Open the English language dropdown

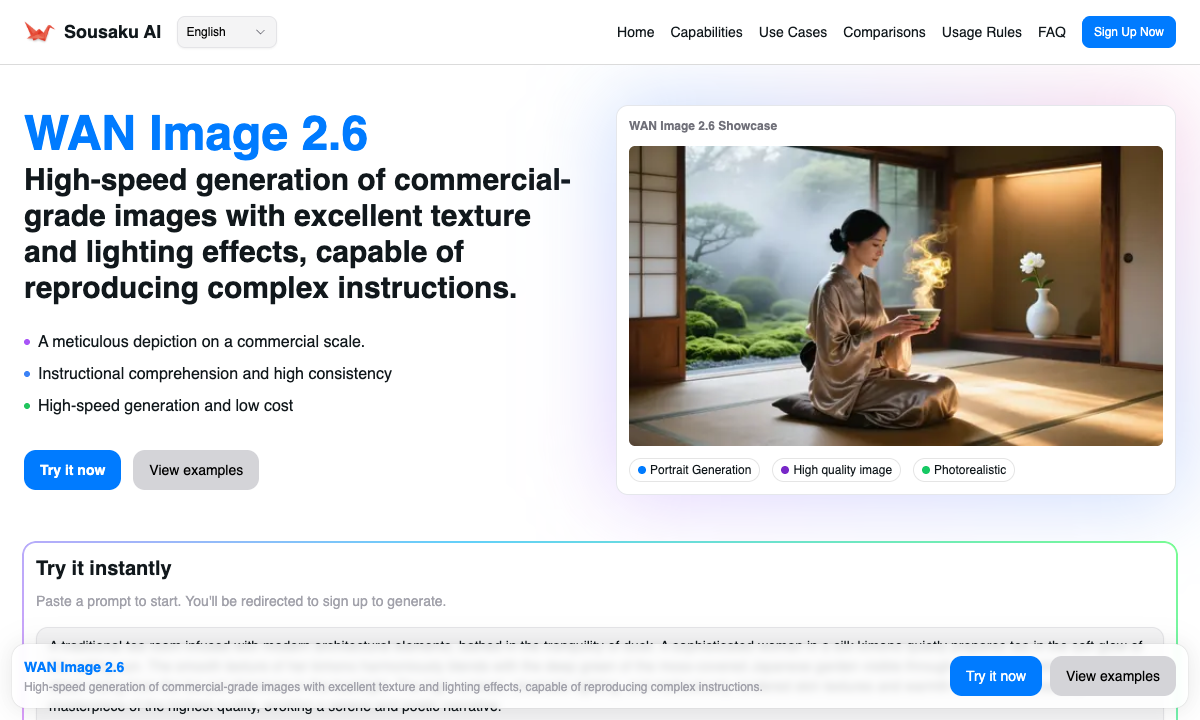pyautogui.click(x=226, y=32)
